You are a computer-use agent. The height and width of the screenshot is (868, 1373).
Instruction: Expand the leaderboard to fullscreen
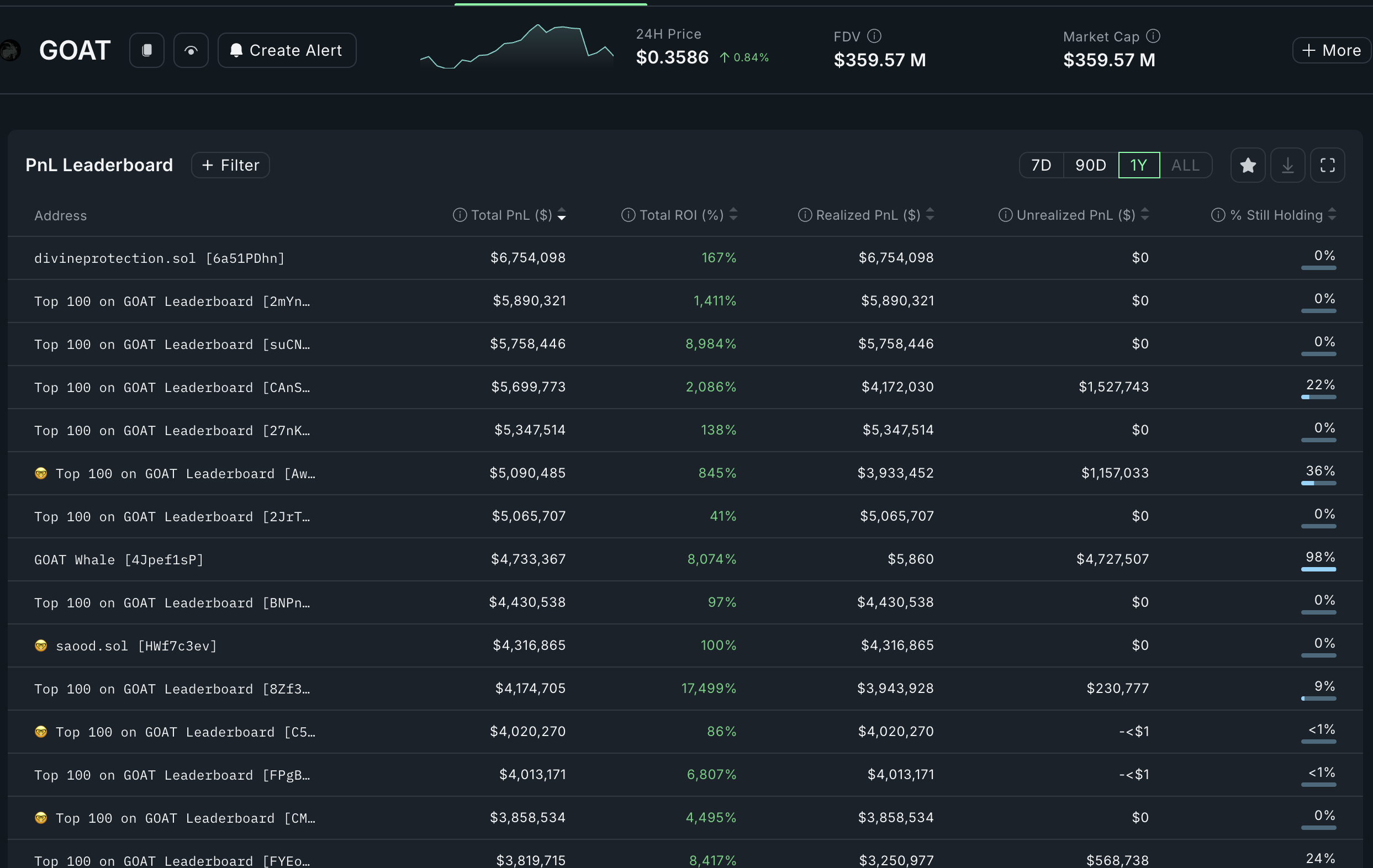(1327, 165)
